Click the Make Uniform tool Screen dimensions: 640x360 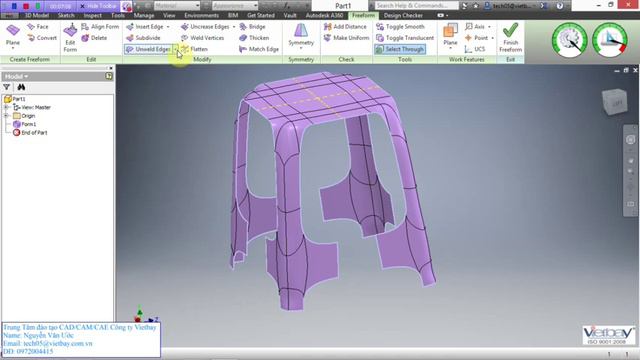pyautogui.click(x=346, y=38)
